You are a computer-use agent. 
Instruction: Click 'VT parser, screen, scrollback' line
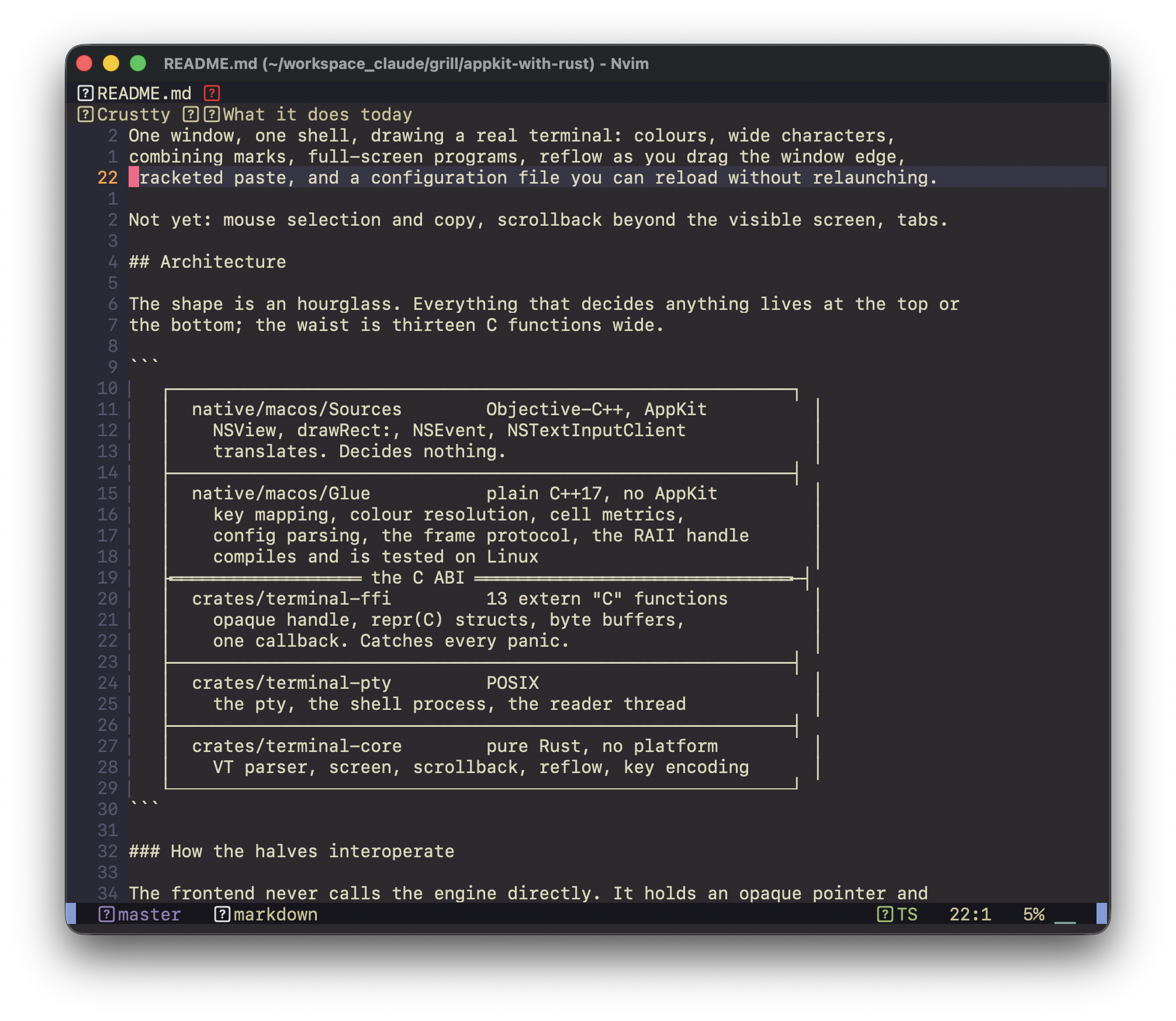pos(480,767)
